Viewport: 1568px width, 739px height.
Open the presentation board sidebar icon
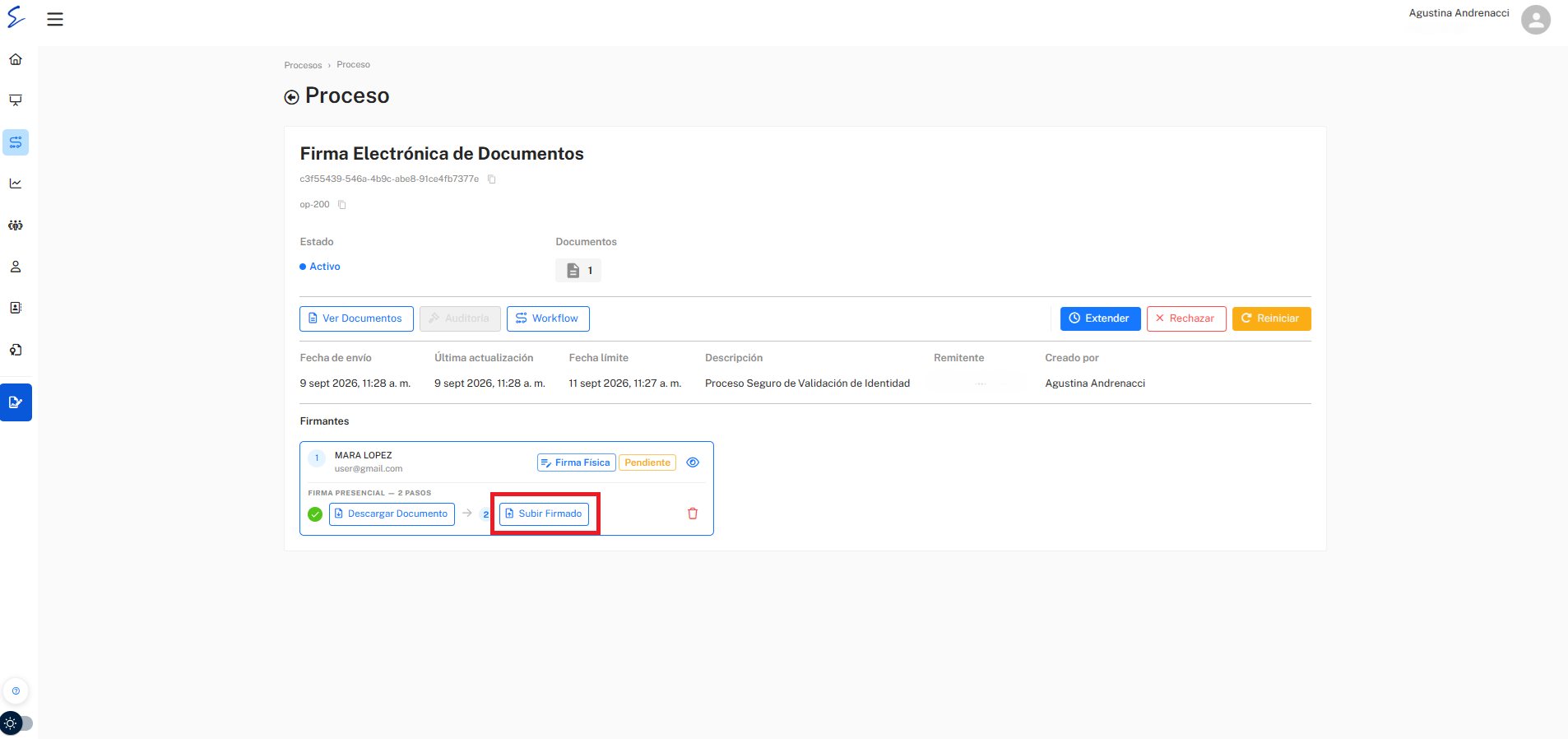pos(16,100)
